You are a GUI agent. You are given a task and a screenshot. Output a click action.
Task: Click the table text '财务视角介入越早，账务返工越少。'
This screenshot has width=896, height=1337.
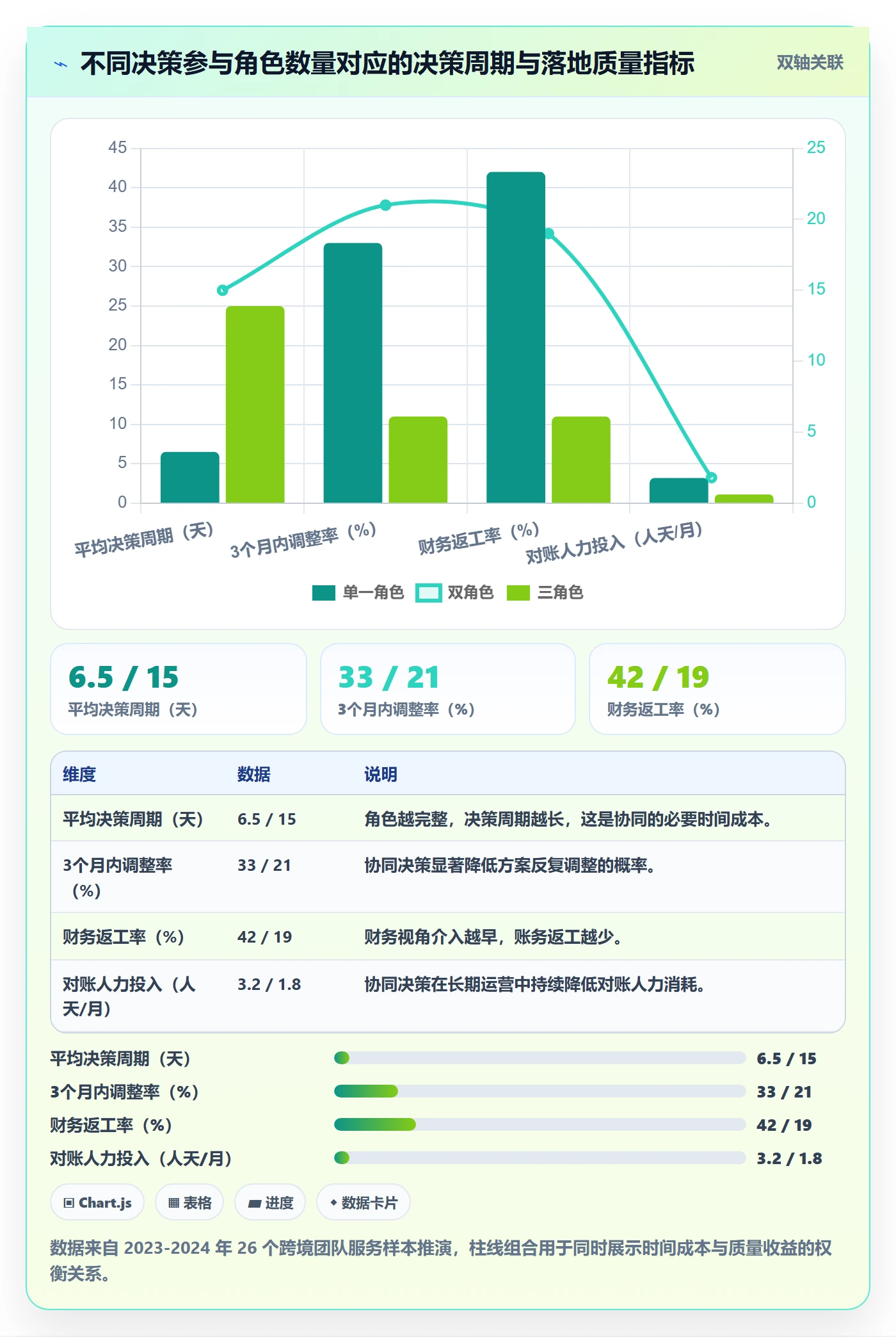click(493, 937)
